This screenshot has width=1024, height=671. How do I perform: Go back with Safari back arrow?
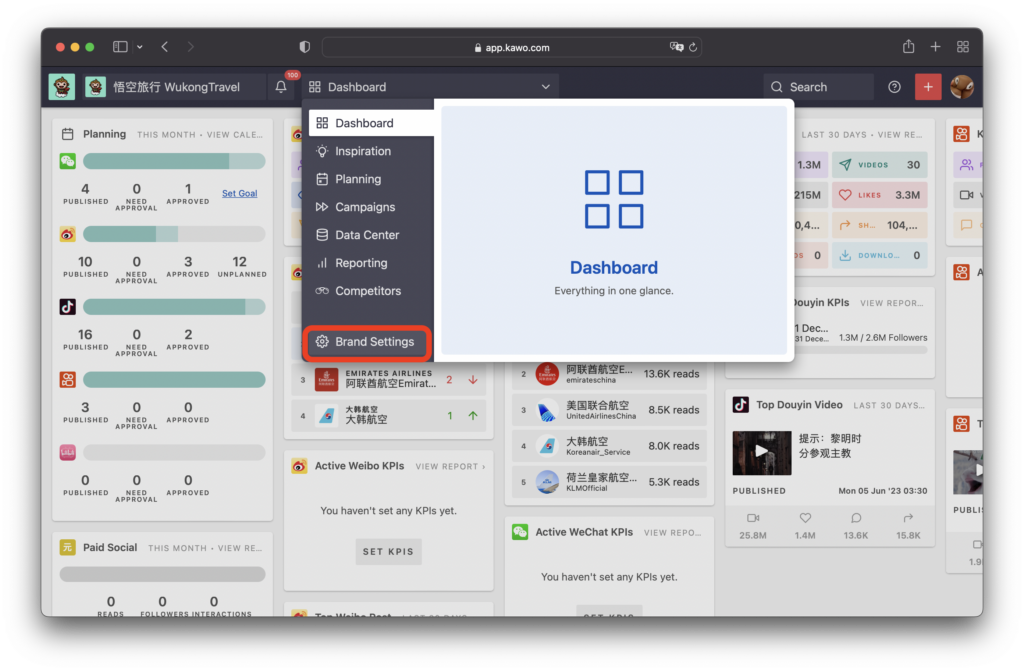[x=165, y=47]
